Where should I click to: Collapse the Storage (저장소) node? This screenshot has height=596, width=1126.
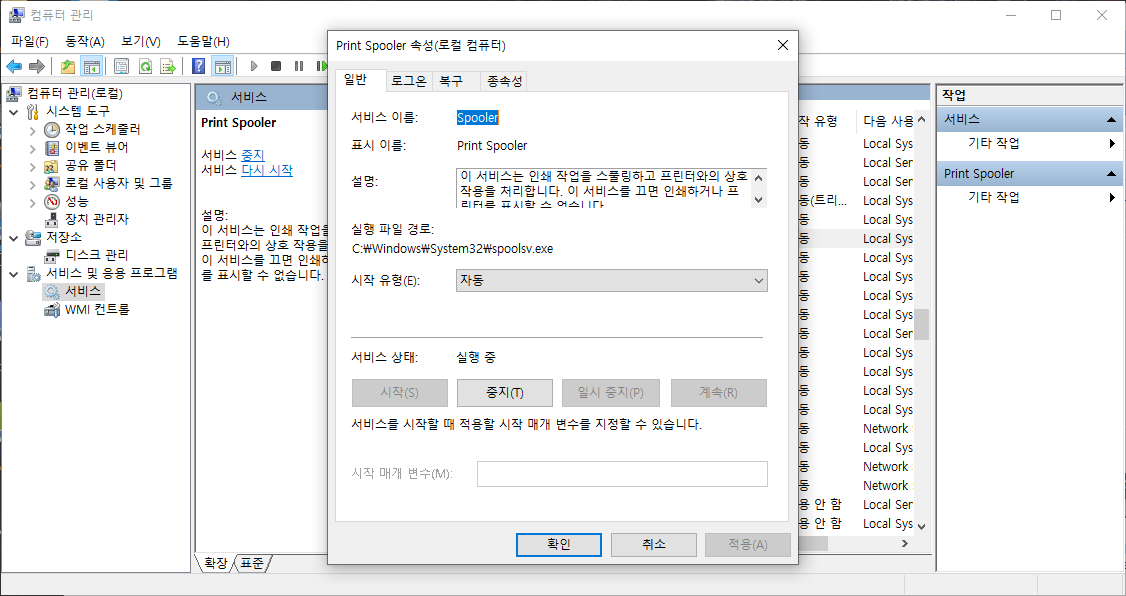coord(14,237)
